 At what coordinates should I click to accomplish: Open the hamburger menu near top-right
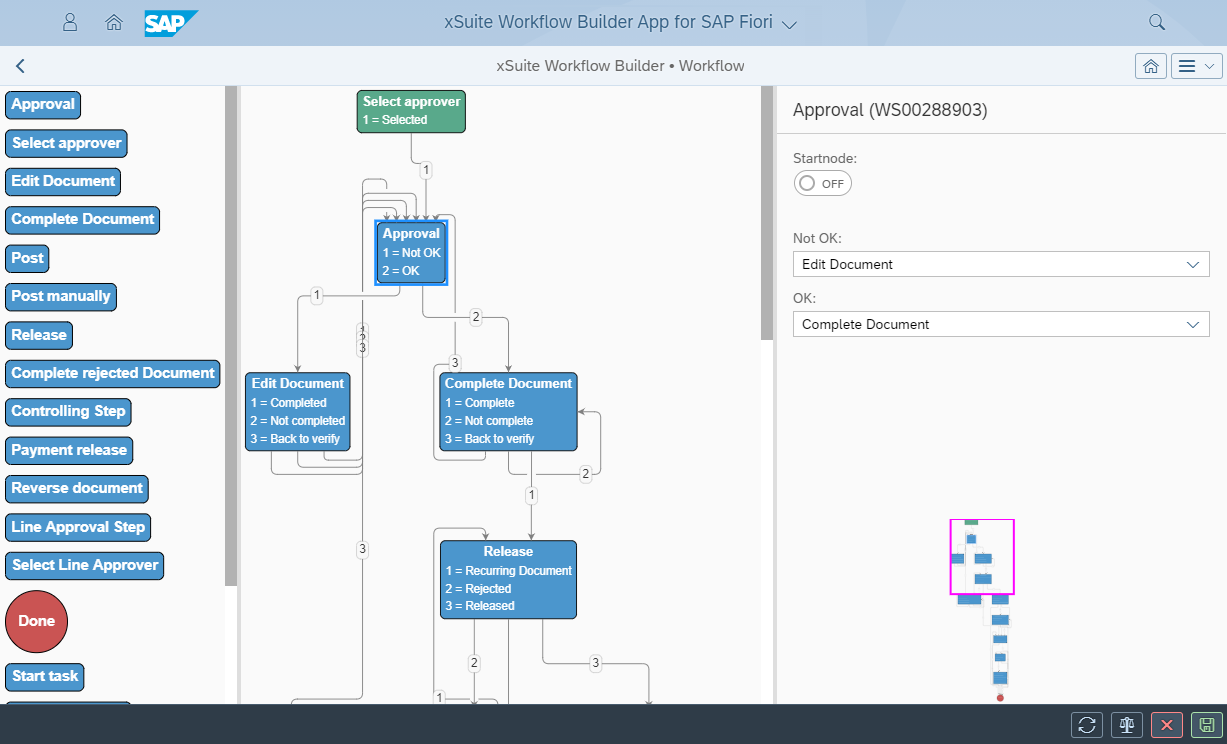pos(1197,65)
